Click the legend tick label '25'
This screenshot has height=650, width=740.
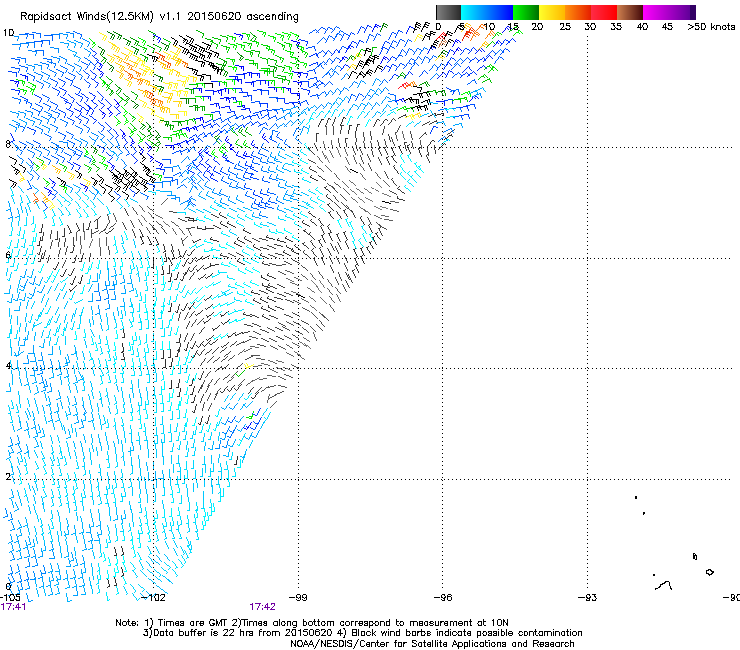point(565,27)
